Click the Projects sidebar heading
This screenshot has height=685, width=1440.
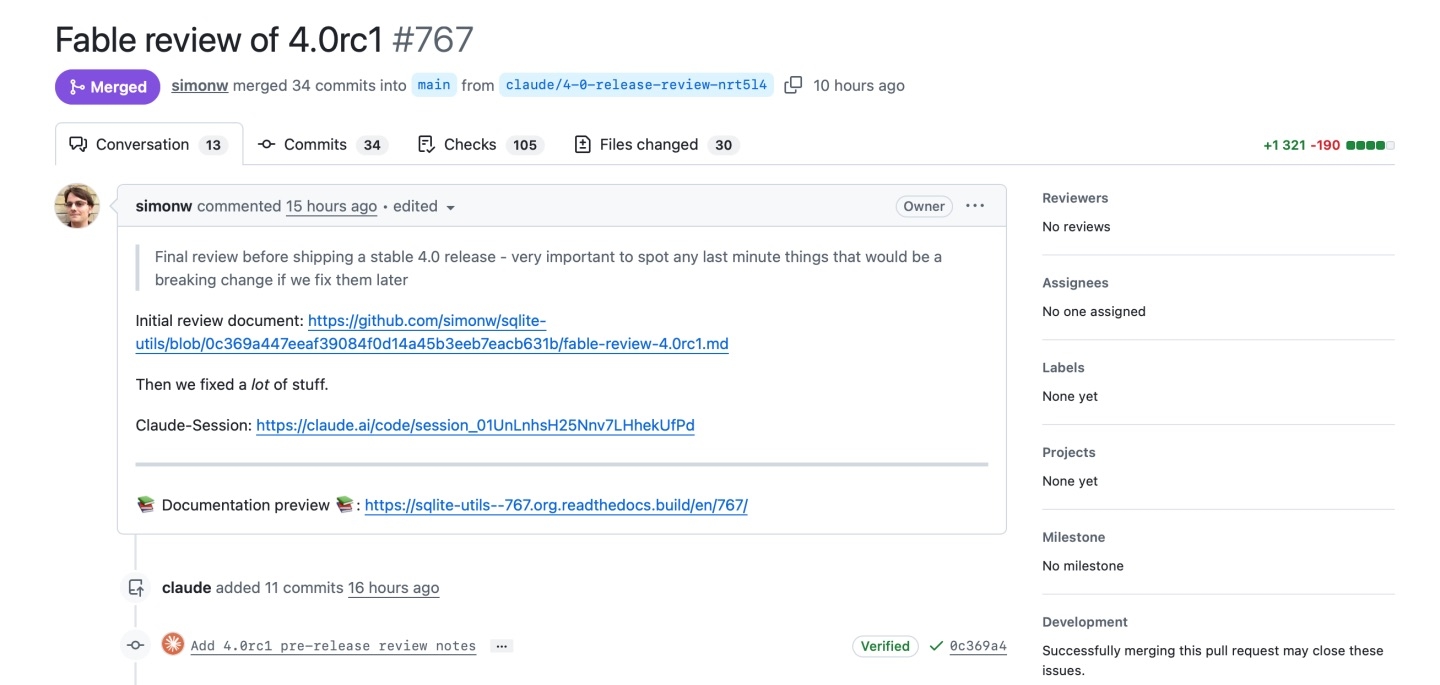point(1068,453)
